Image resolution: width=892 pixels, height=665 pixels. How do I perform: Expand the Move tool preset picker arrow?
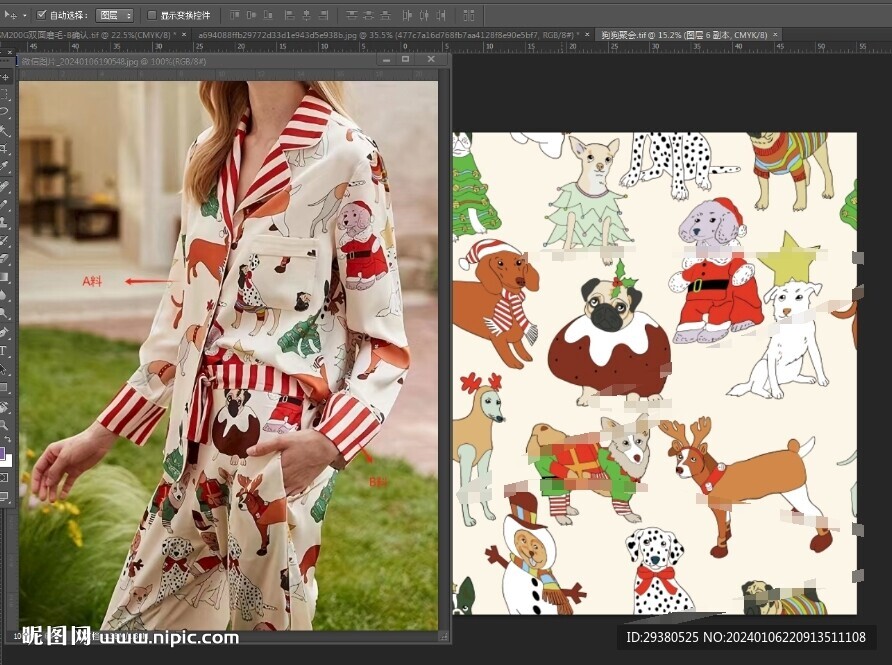click(22, 16)
